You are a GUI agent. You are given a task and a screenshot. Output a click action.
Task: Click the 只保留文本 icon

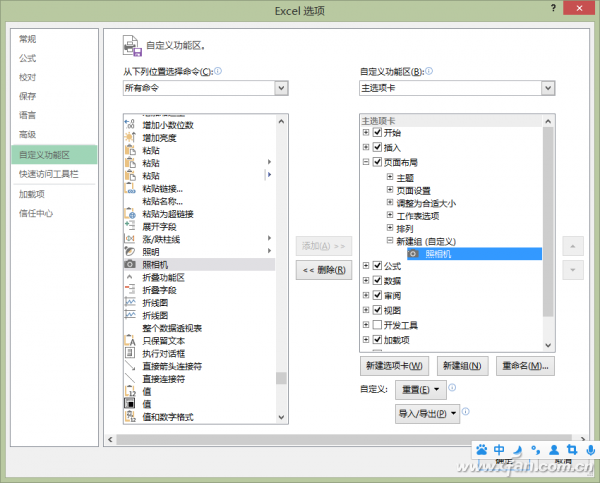[130, 341]
